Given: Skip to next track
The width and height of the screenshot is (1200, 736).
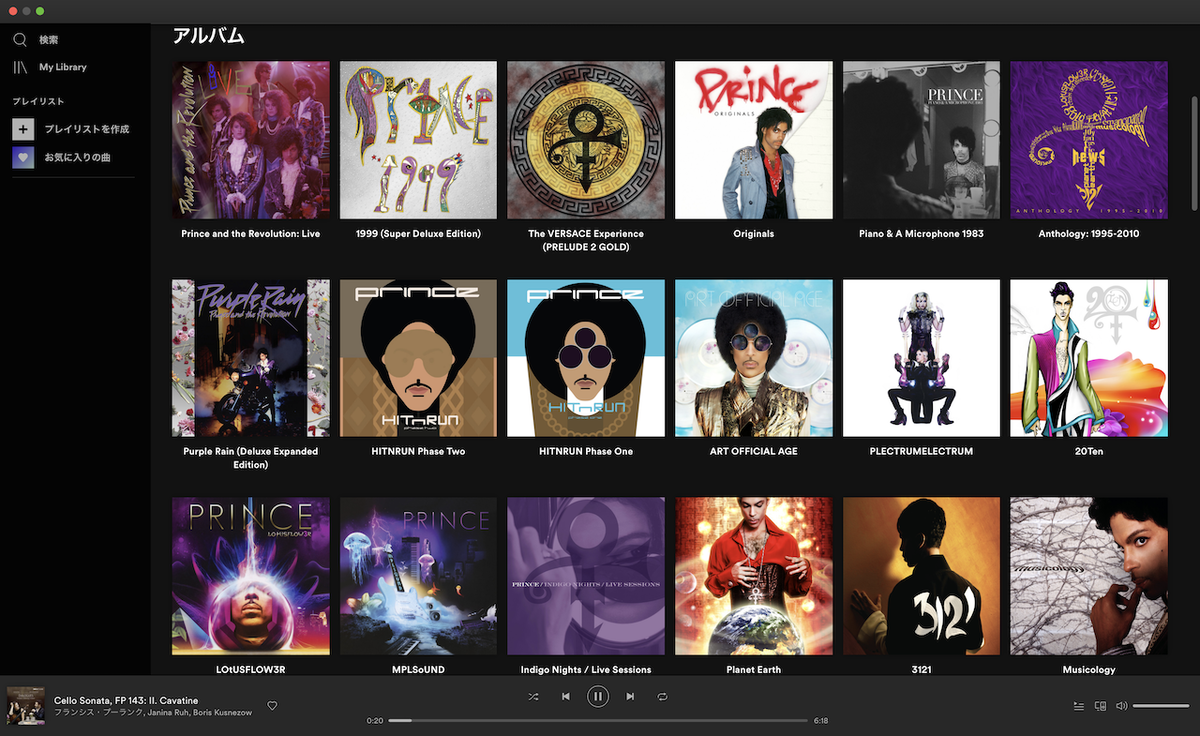Looking at the screenshot, I should (630, 696).
